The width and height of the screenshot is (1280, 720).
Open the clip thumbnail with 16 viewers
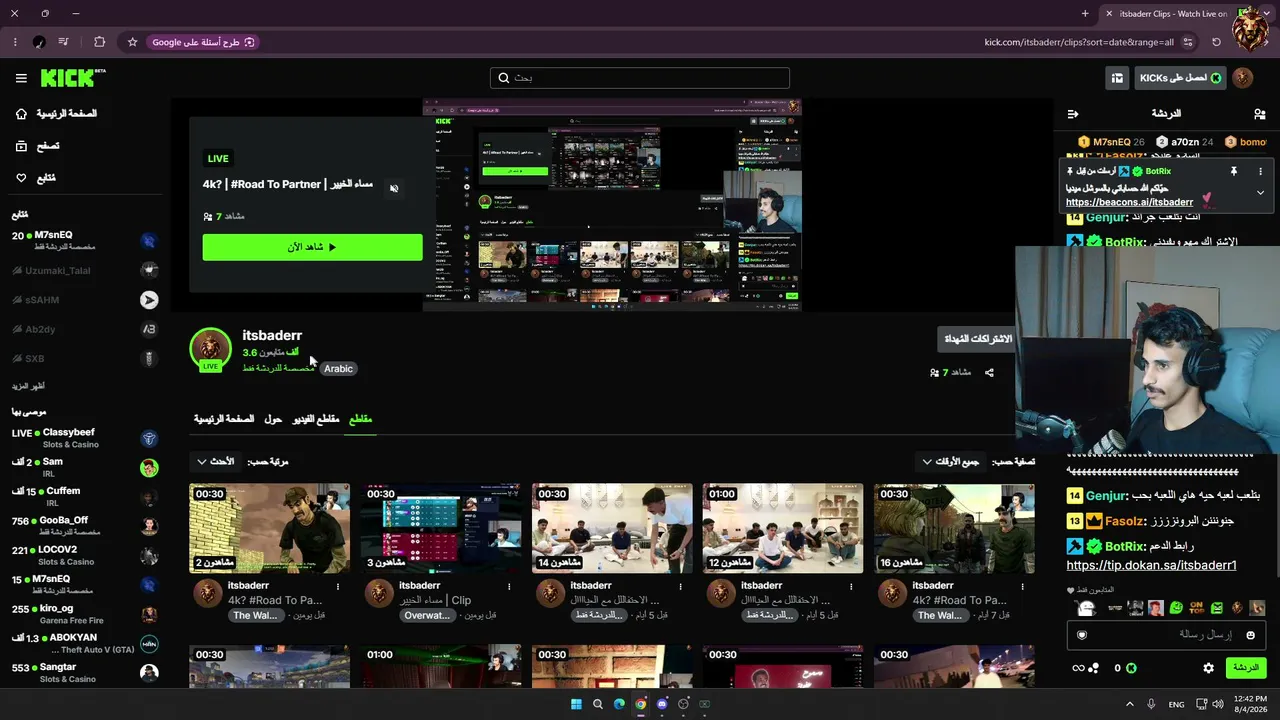coord(954,528)
